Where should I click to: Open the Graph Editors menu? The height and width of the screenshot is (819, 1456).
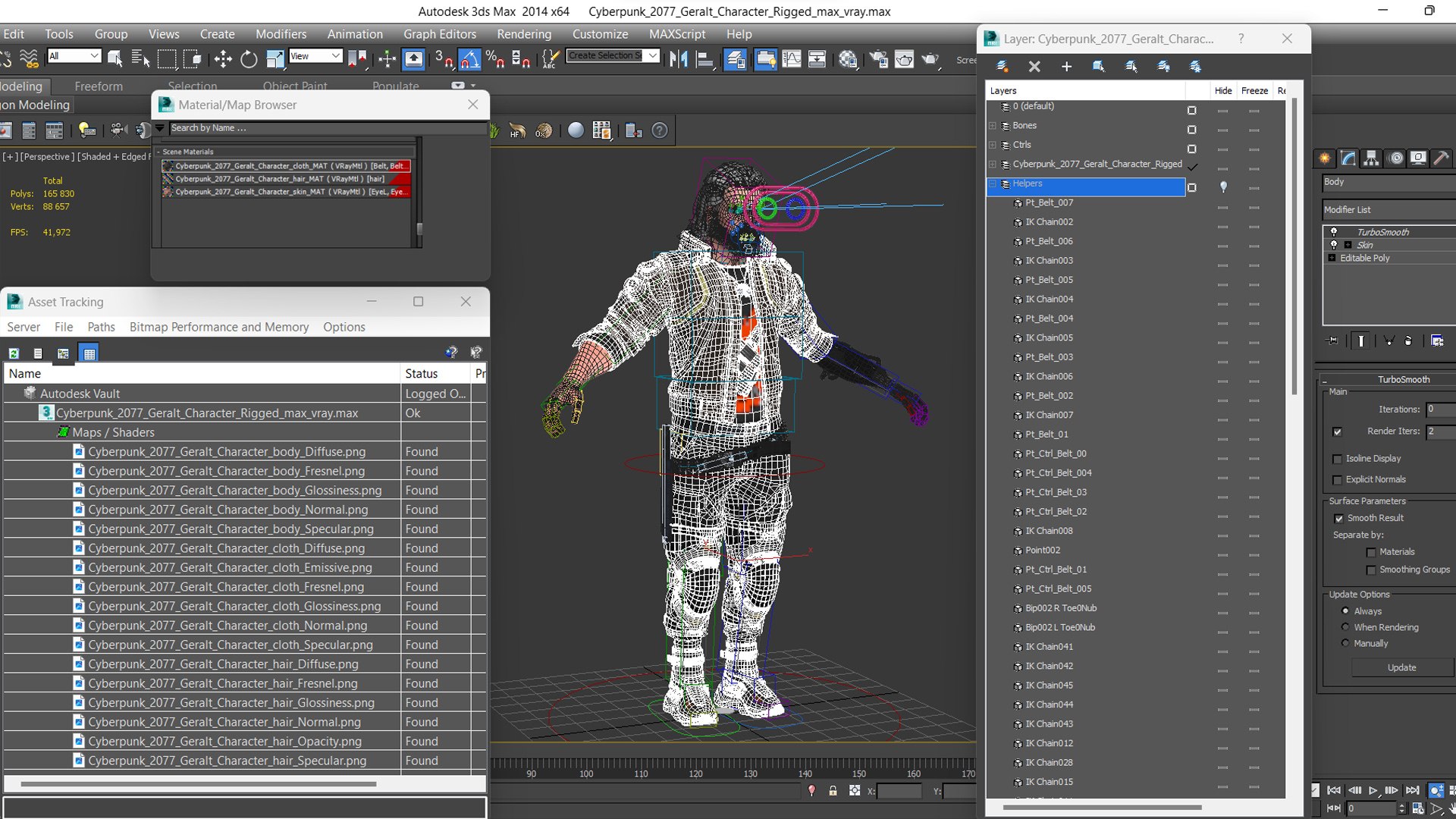[x=440, y=34]
